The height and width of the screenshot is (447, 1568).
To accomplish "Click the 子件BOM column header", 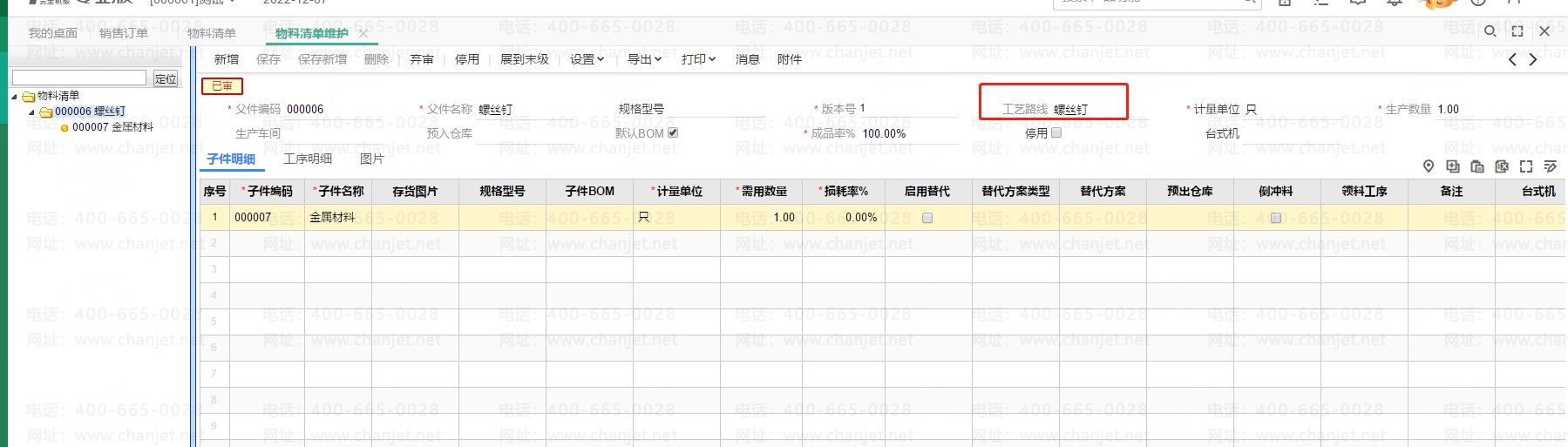I will 590,192.
